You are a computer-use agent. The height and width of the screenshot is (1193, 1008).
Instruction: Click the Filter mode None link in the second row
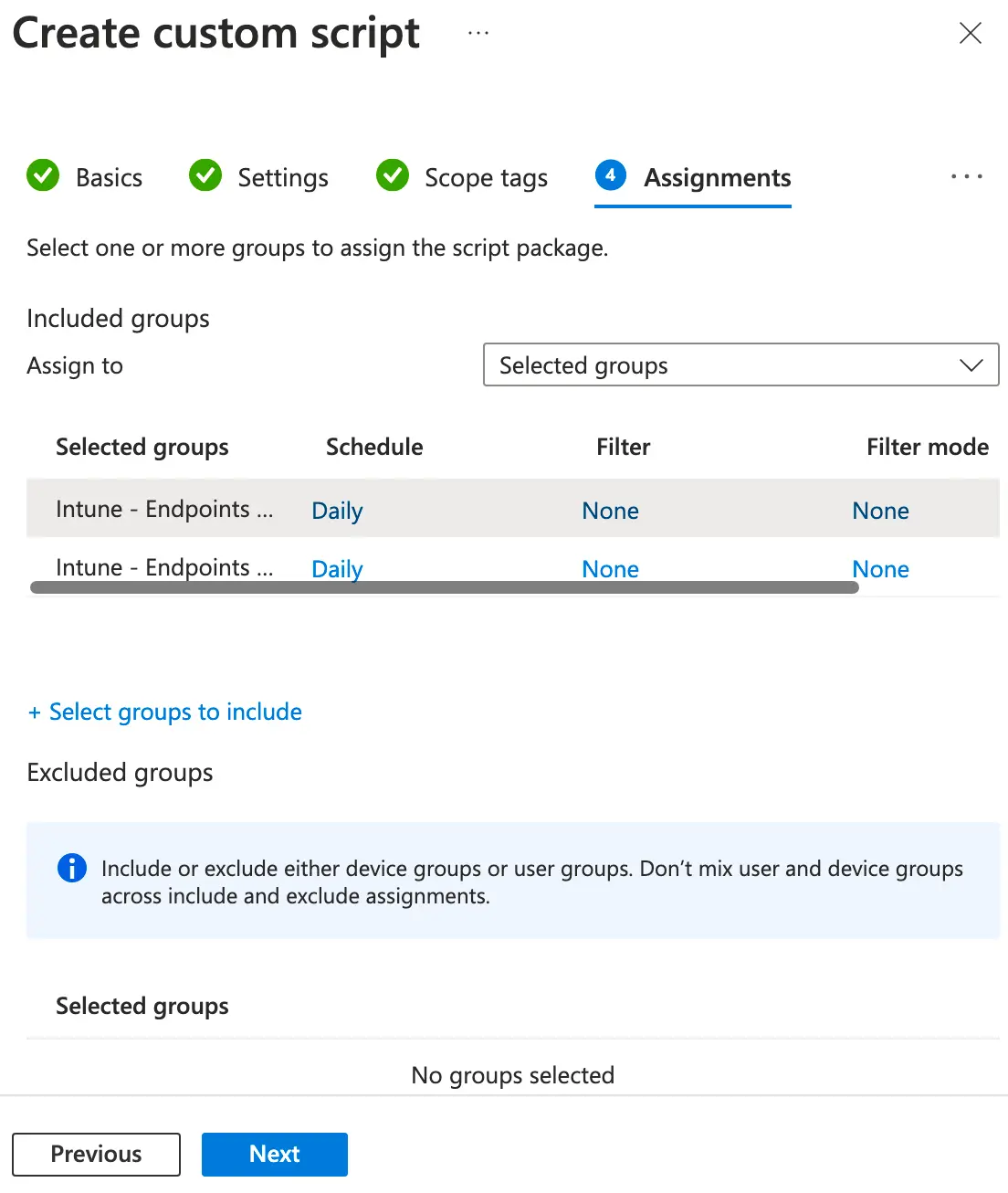click(x=880, y=569)
